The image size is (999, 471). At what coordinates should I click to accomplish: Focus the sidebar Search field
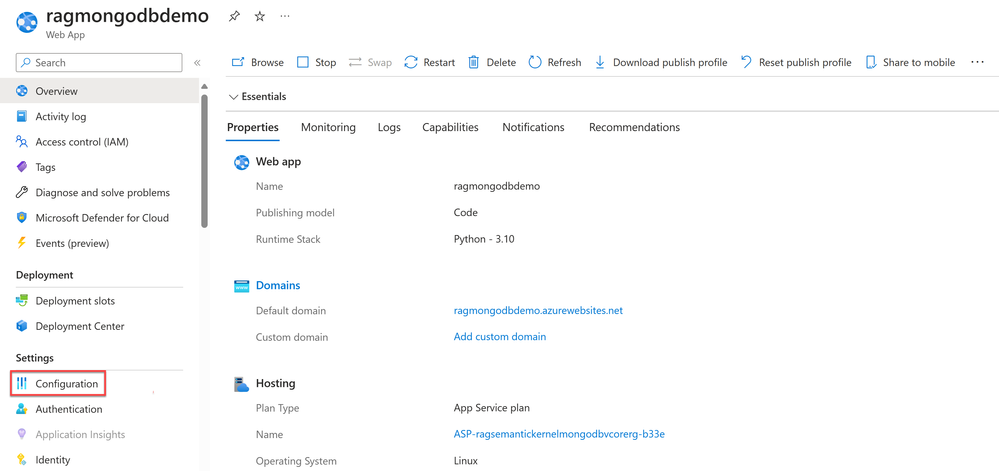99,62
